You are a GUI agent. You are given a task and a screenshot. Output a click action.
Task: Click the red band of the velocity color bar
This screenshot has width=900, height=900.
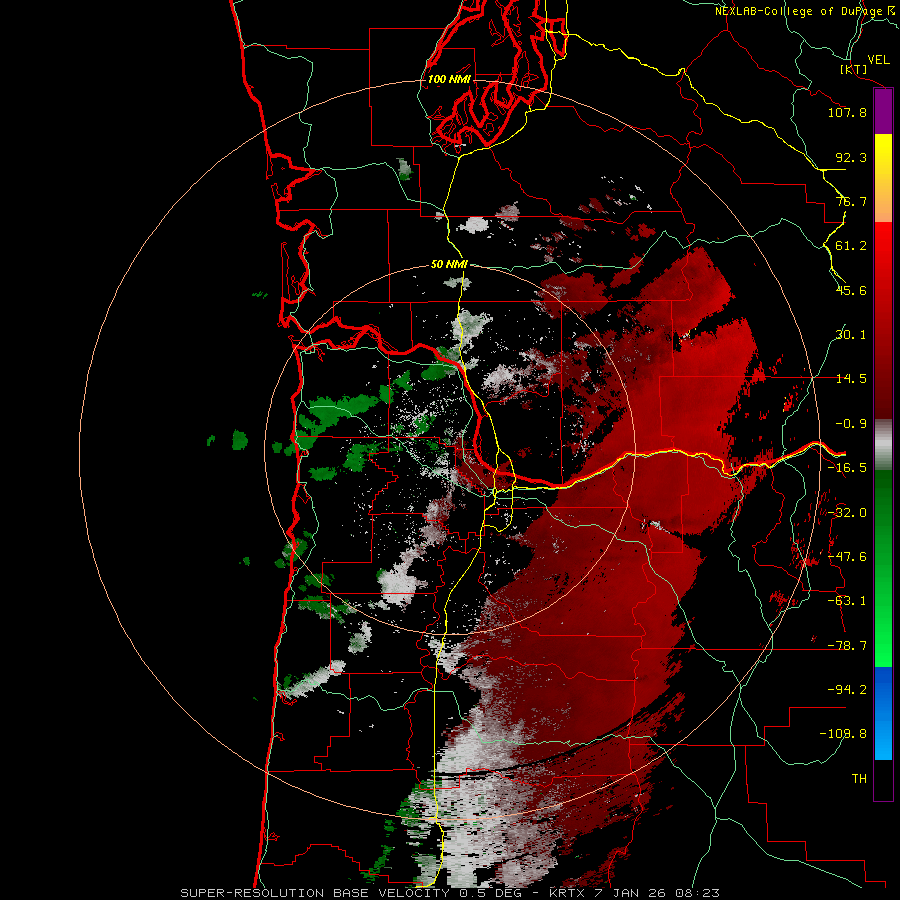click(883, 320)
